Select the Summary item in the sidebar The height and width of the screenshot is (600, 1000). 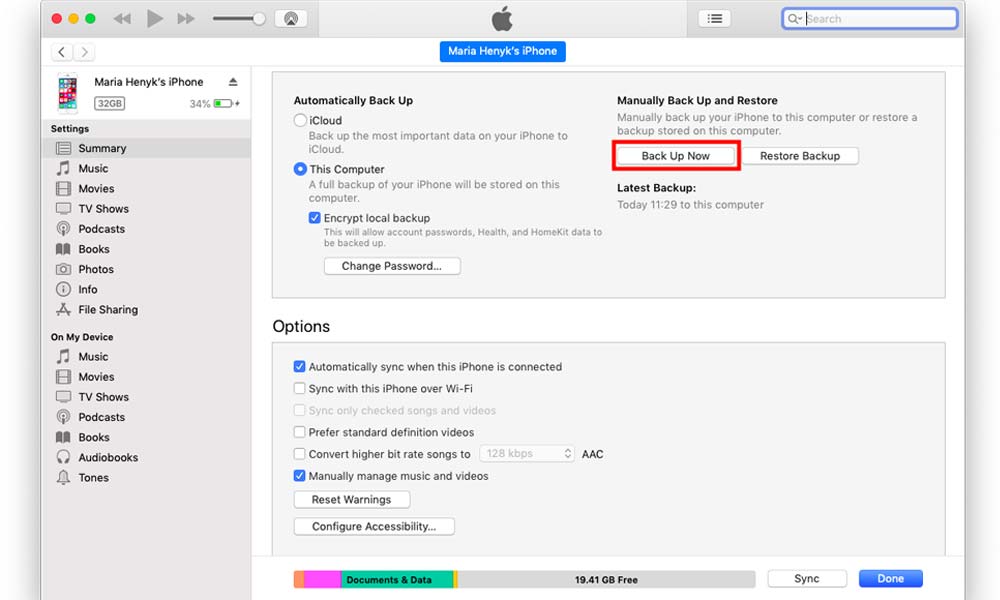point(102,148)
